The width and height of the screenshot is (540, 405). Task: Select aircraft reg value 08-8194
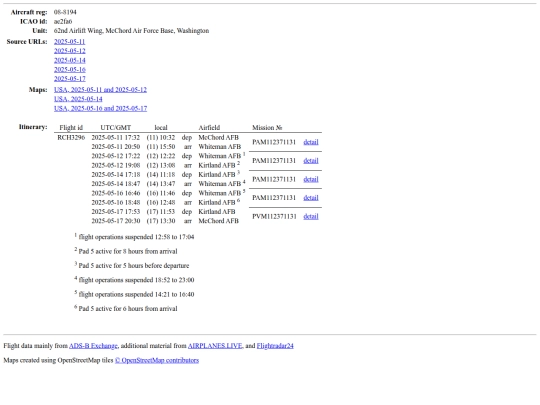coord(65,12)
